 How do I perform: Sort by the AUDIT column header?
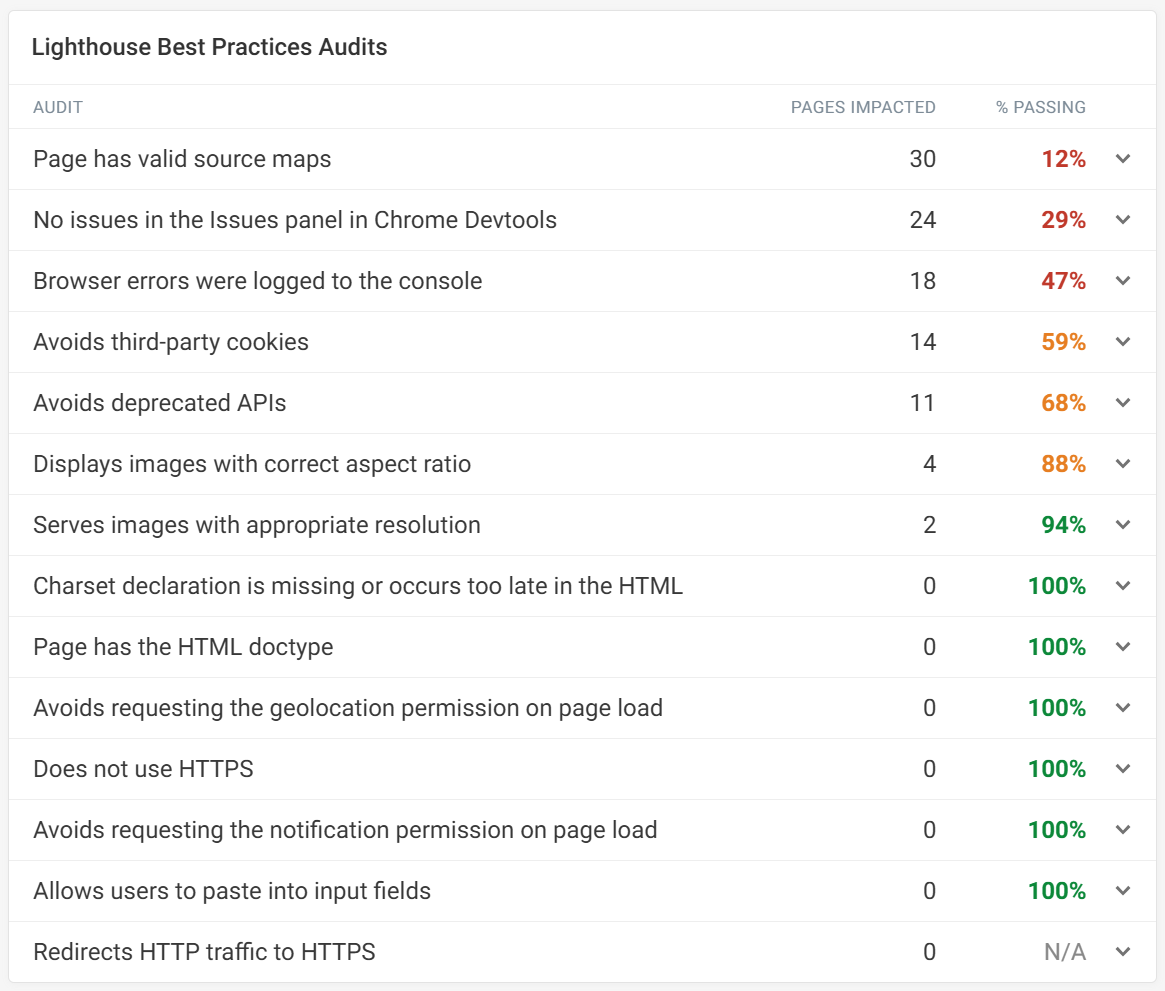(x=58, y=107)
